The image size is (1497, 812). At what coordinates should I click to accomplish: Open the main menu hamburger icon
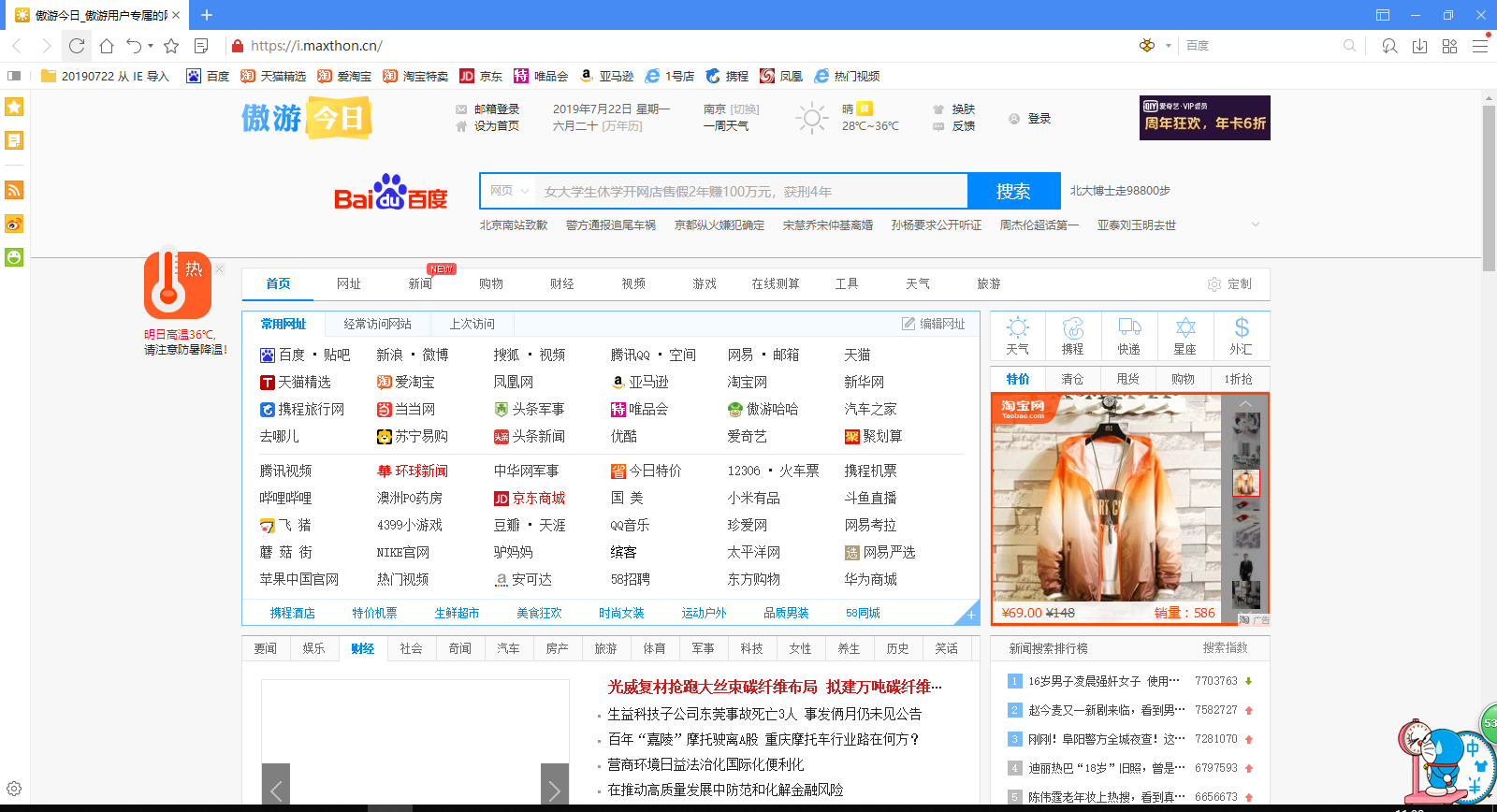(x=1480, y=46)
